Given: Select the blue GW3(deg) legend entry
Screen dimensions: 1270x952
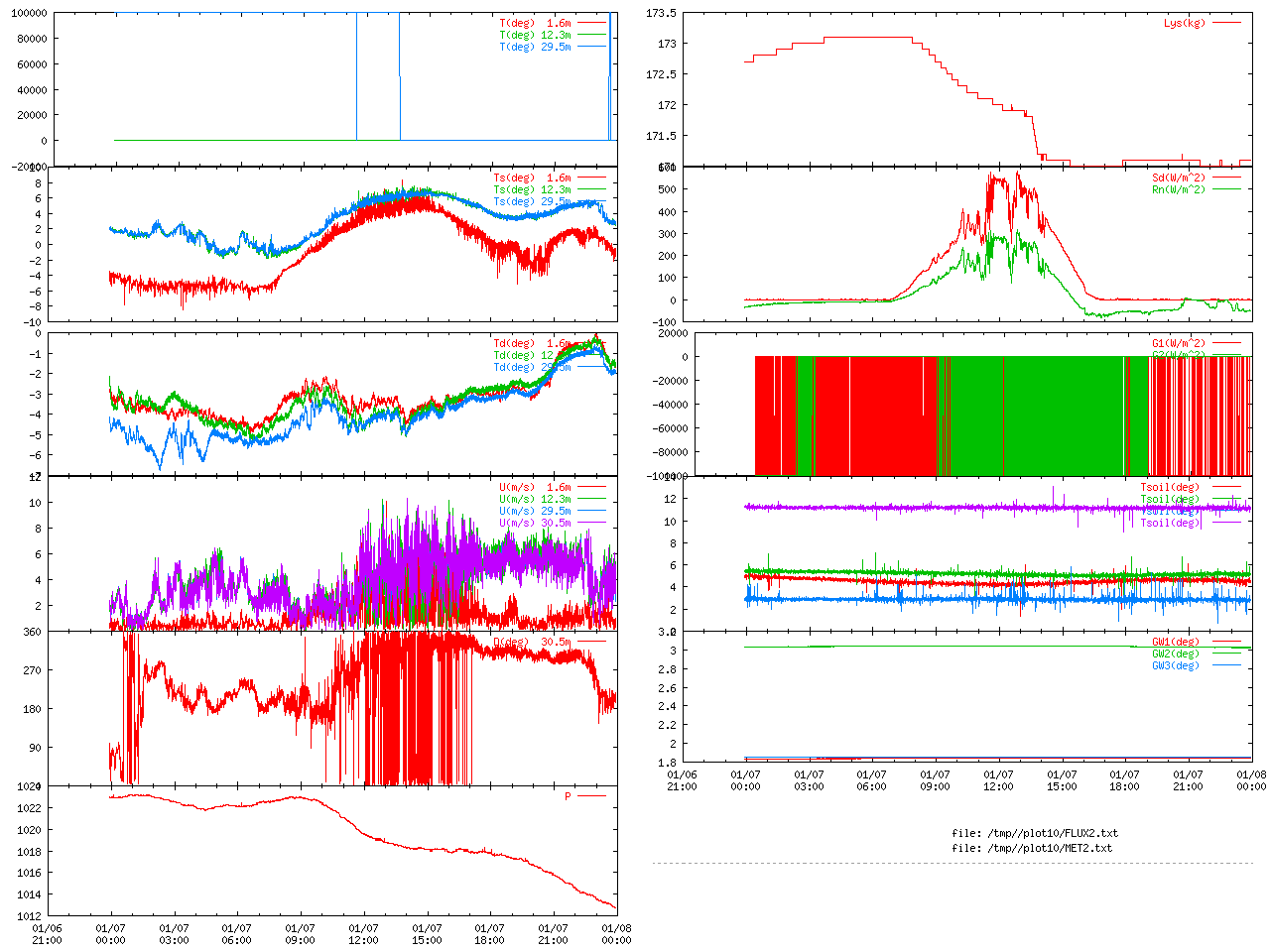Looking at the screenshot, I should point(1175,666).
